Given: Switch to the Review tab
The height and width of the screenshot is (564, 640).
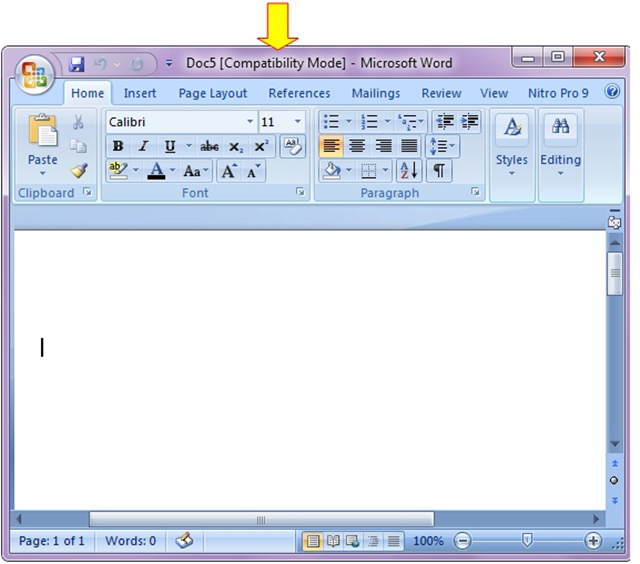Looking at the screenshot, I should (x=441, y=93).
